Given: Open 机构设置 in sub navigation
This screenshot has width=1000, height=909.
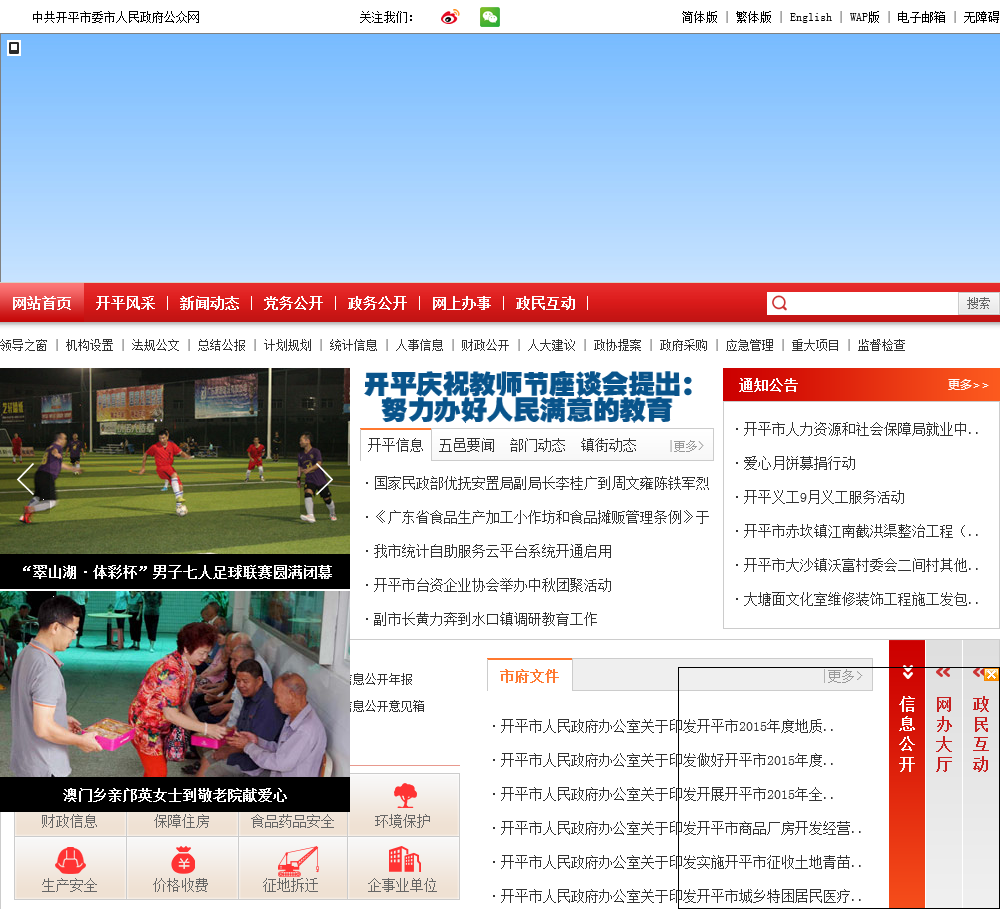Looking at the screenshot, I should pyautogui.click(x=90, y=345).
